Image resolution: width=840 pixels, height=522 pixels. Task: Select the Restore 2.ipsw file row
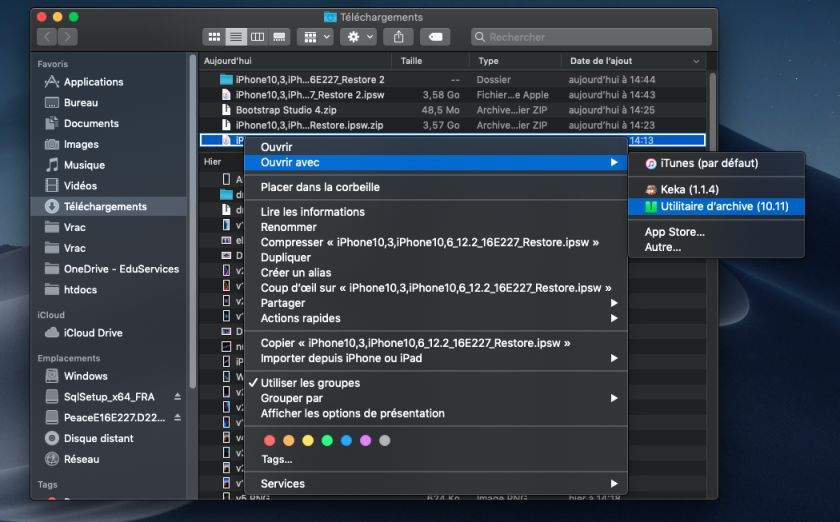453,95
